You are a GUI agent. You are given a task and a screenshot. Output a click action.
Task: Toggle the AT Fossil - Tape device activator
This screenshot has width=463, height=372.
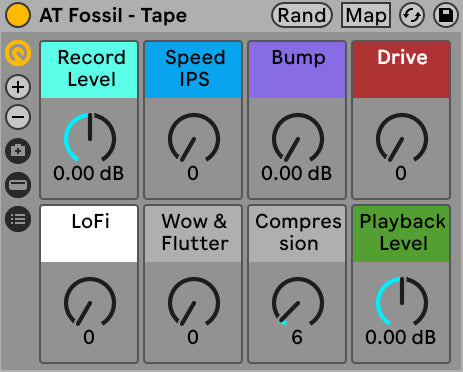coord(18,15)
